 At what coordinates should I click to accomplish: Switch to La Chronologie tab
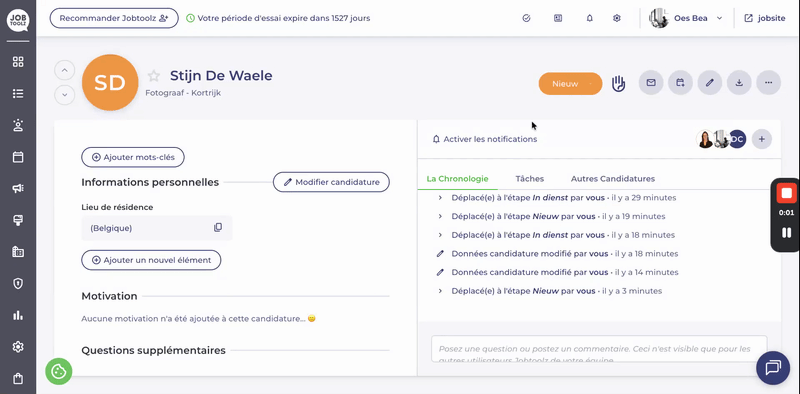457,179
